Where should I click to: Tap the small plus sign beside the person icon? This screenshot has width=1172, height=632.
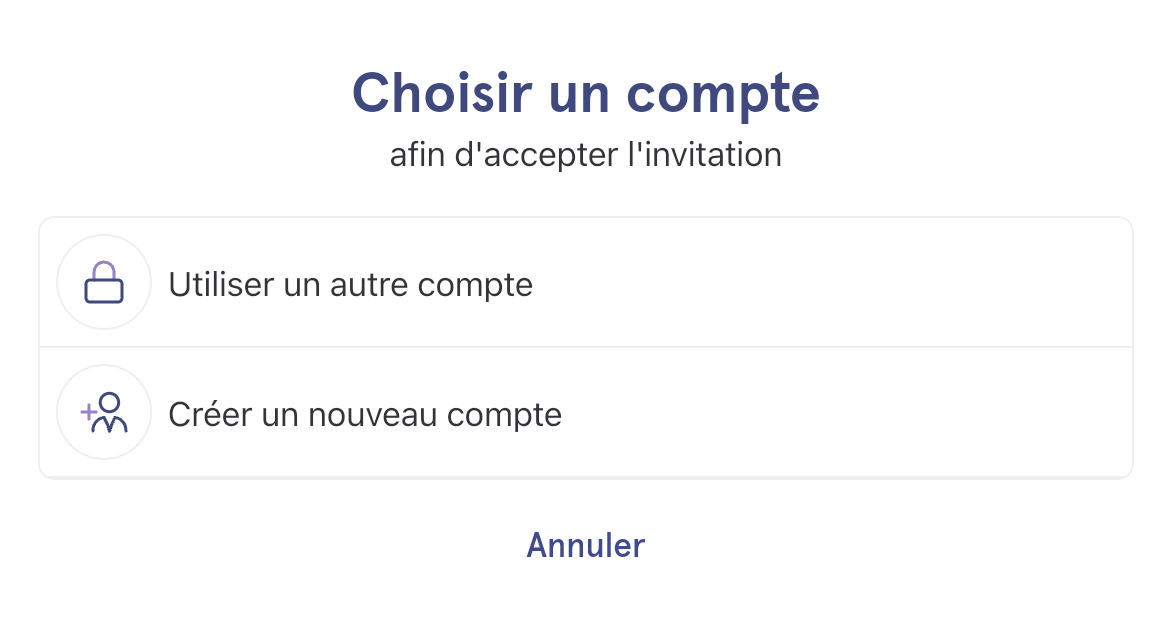(x=88, y=411)
